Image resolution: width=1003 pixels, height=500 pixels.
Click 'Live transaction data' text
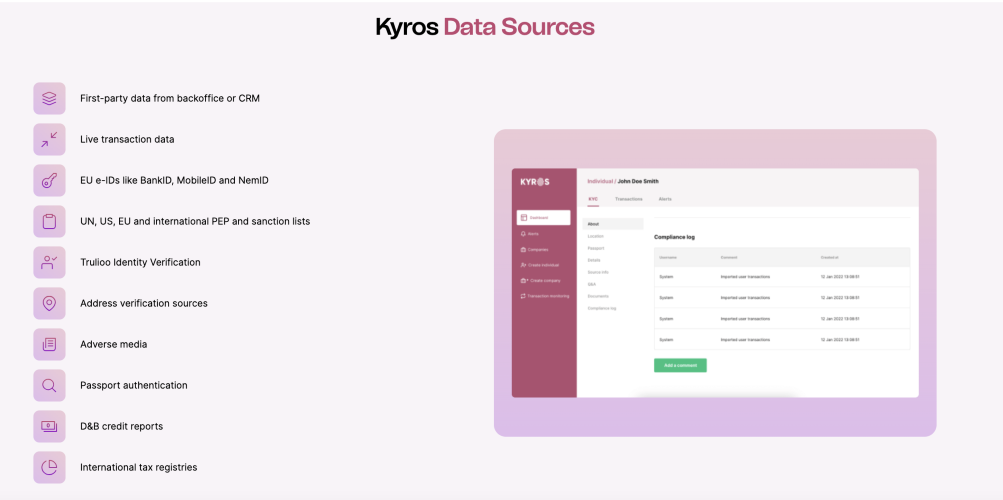[127, 139]
